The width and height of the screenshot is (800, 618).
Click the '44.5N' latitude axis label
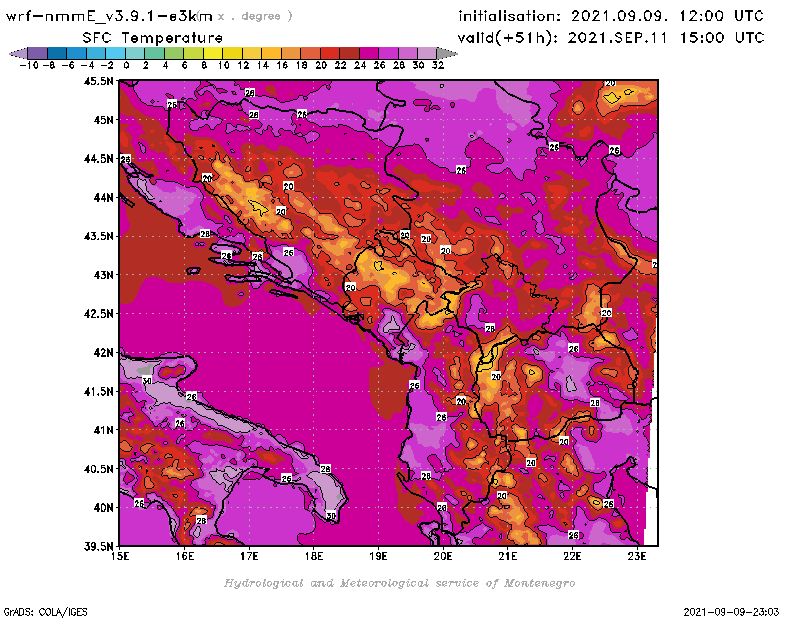pyautogui.click(x=98, y=159)
